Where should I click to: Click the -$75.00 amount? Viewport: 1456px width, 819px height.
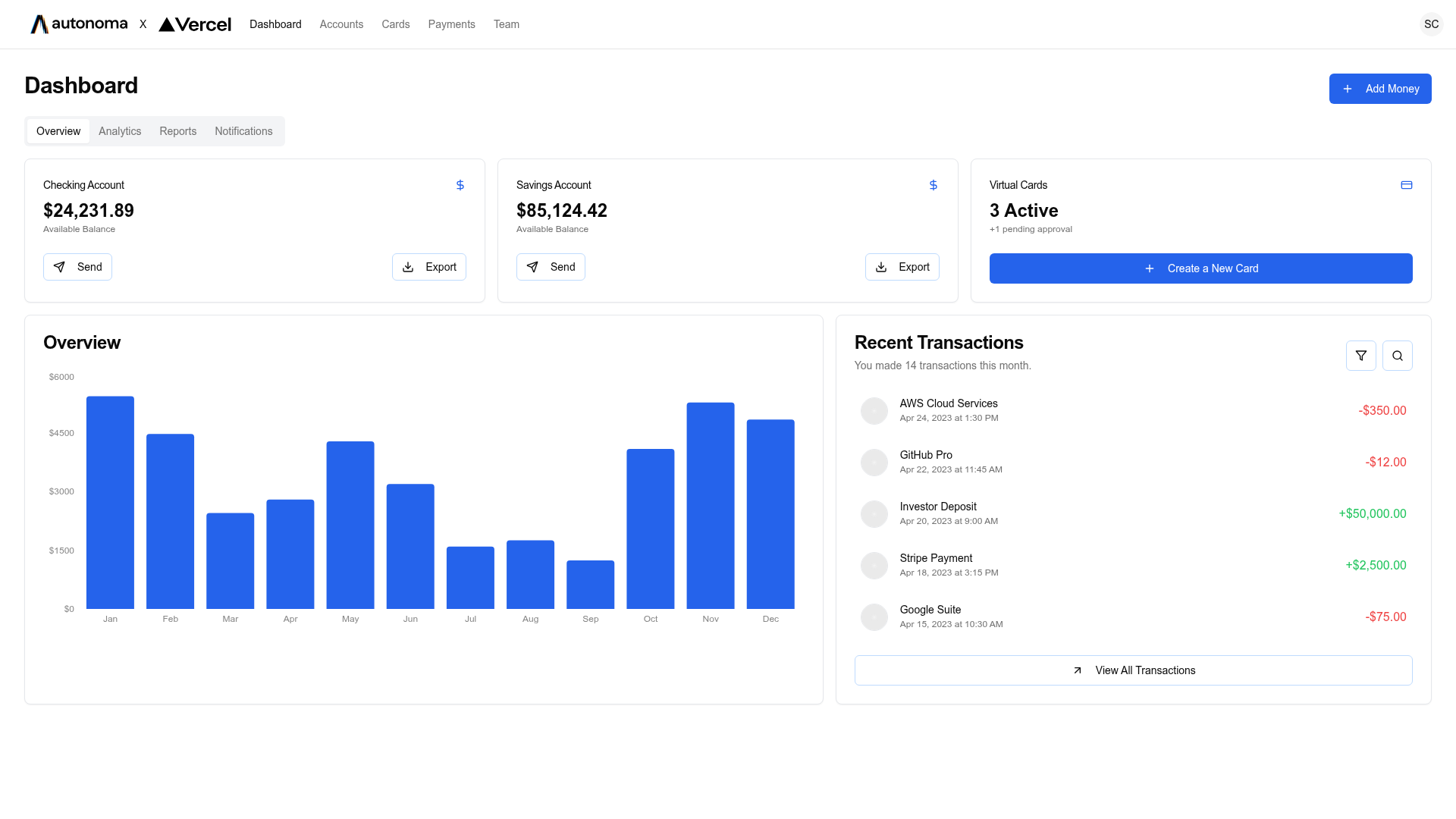tap(1386, 617)
